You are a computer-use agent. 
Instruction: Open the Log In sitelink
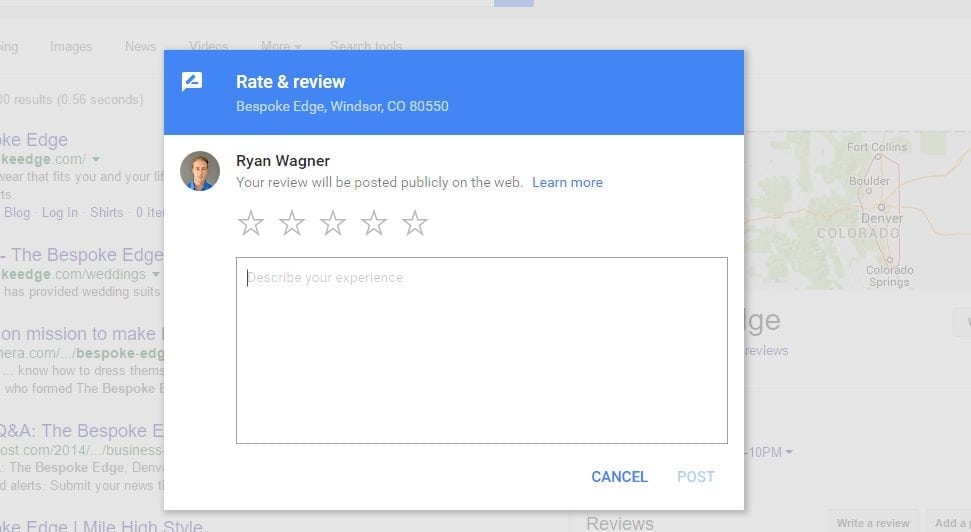tap(60, 212)
